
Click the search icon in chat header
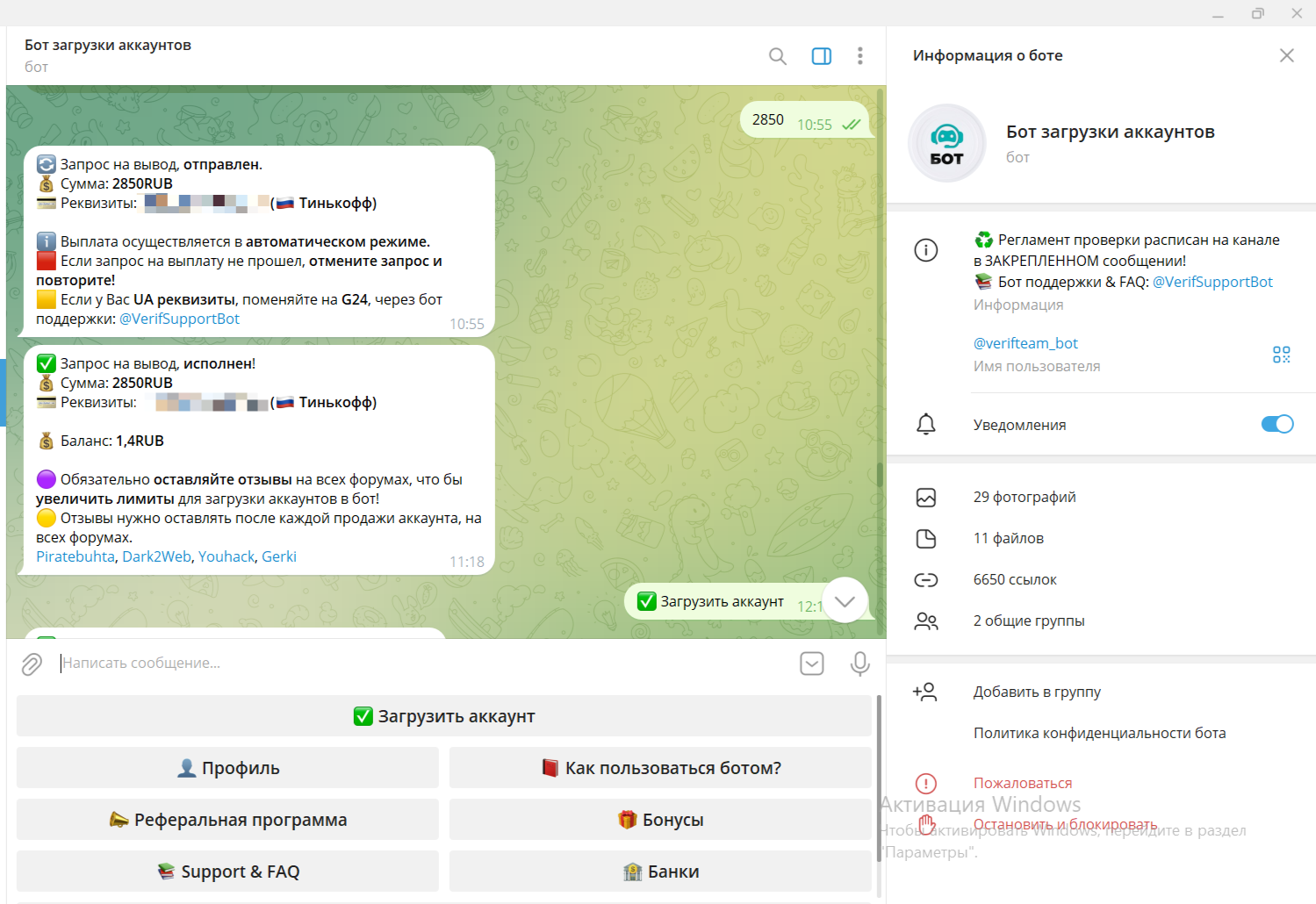pyautogui.click(x=777, y=56)
